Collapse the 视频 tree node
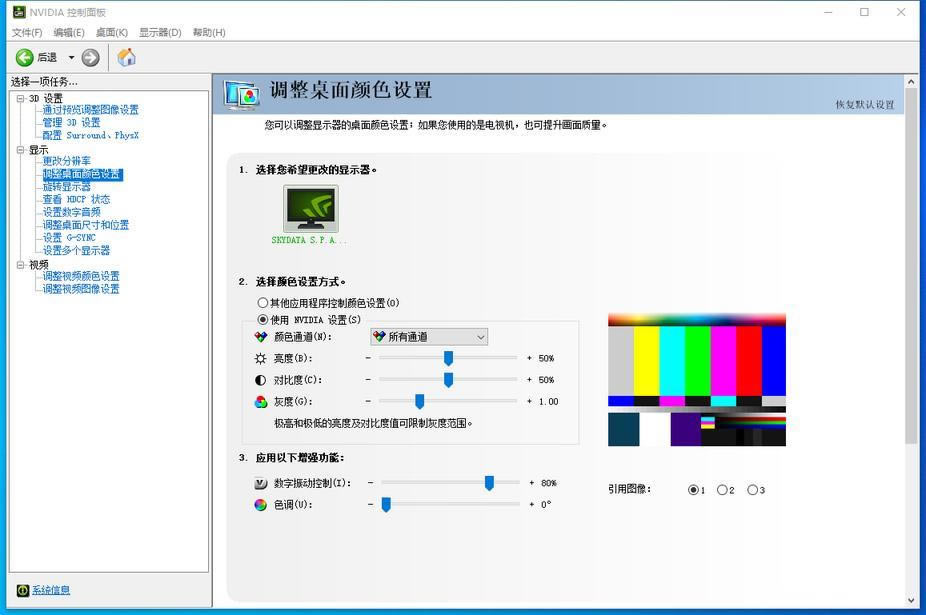The image size is (926, 615). pyautogui.click(x=21, y=265)
